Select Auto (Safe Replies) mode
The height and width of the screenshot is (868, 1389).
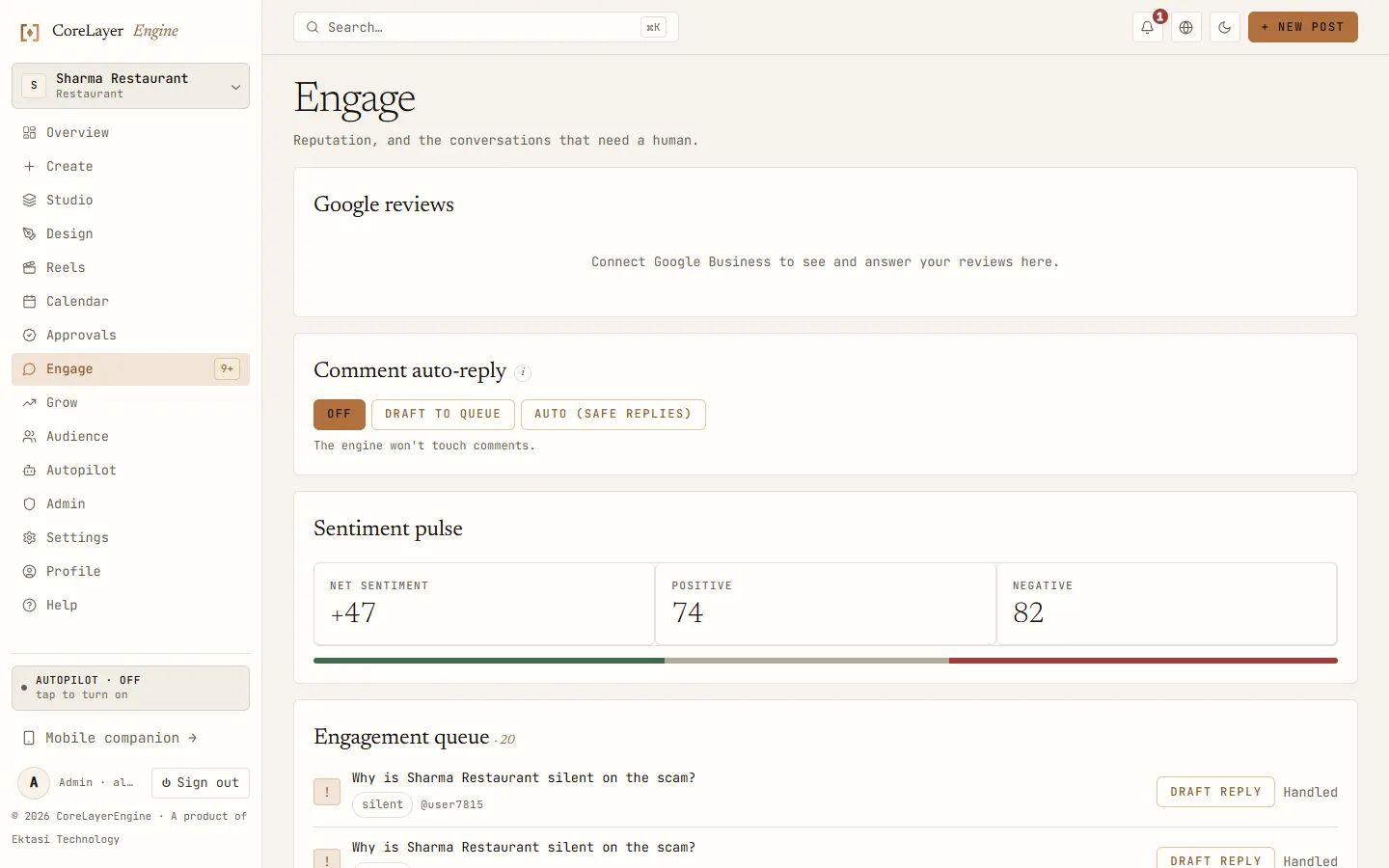click(x=613, y=414)
